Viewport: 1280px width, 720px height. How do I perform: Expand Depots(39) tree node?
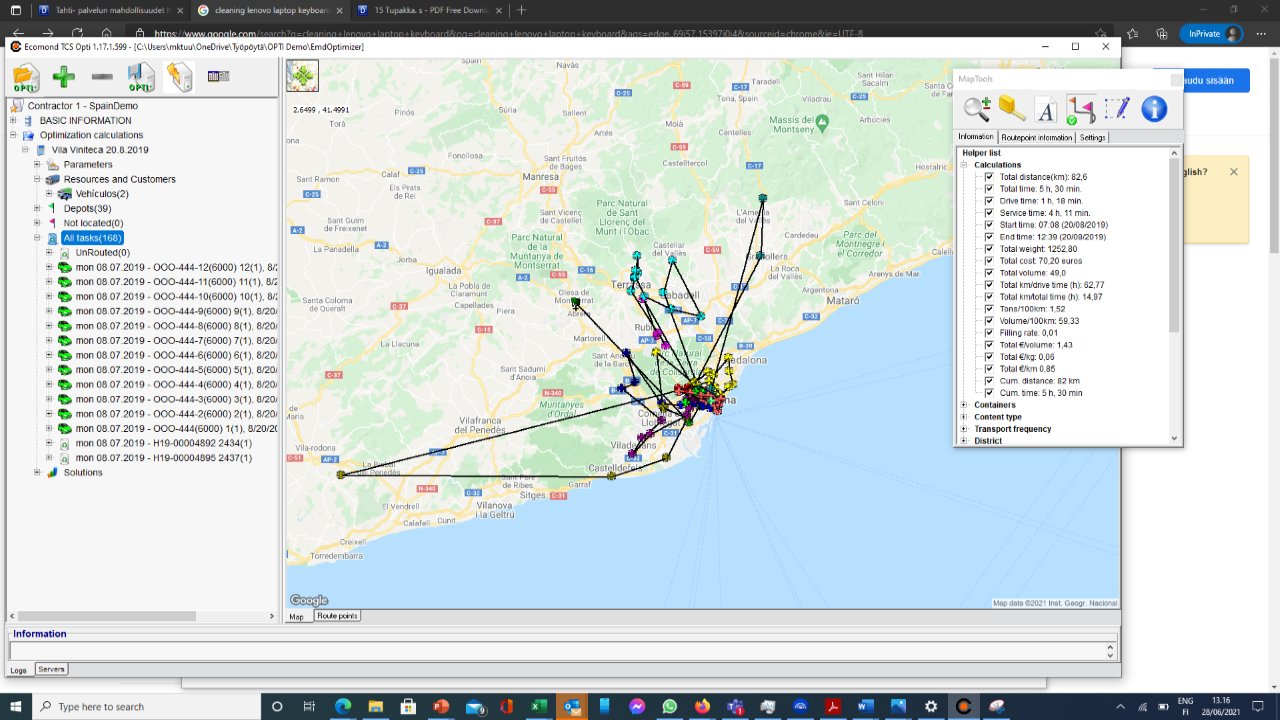point(38,208)
